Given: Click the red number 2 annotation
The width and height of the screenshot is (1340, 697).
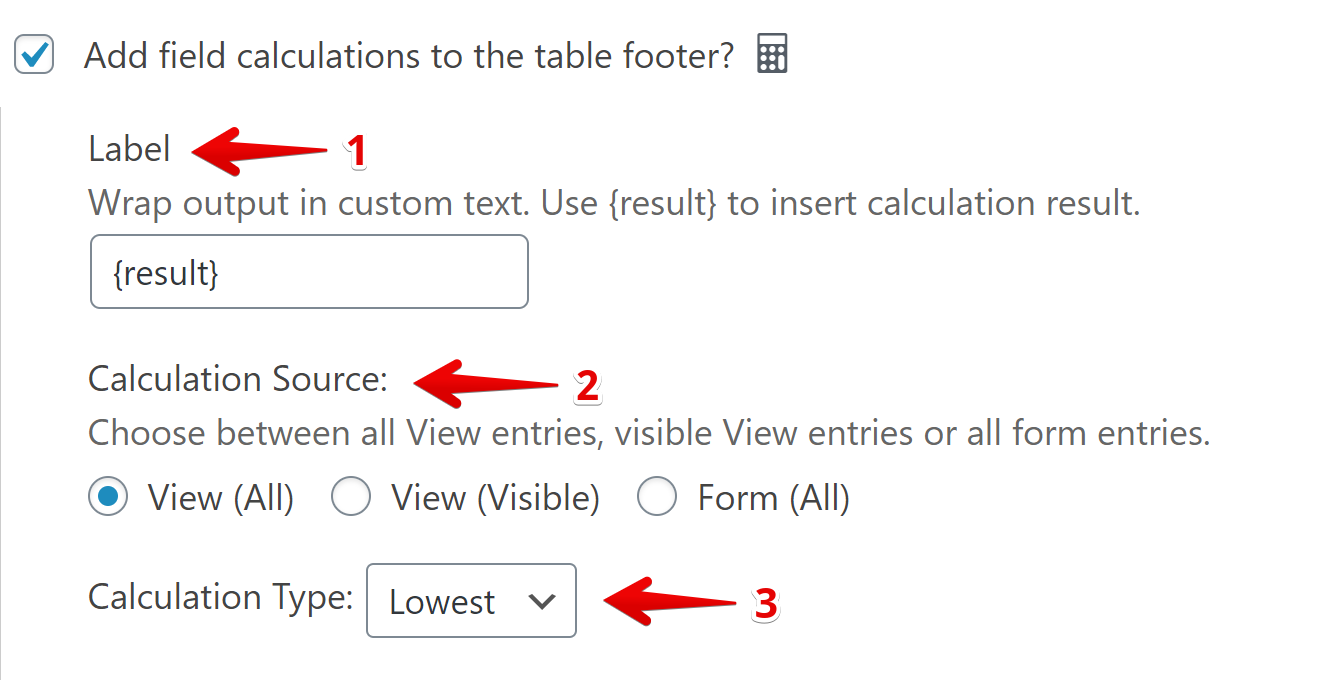Looking at the screenshot, I should coord(587,386).
